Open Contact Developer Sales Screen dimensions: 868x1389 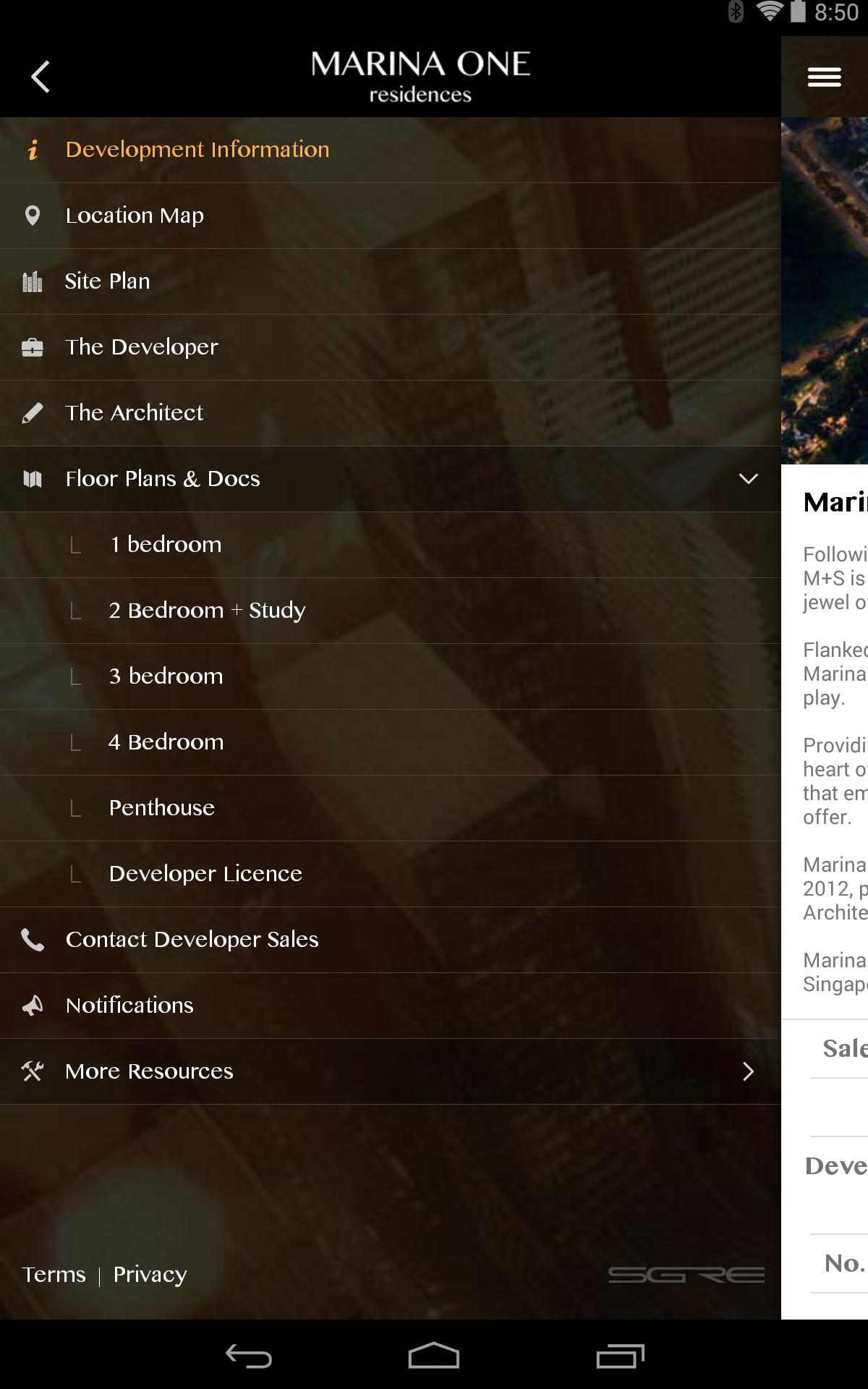point(391,940)
